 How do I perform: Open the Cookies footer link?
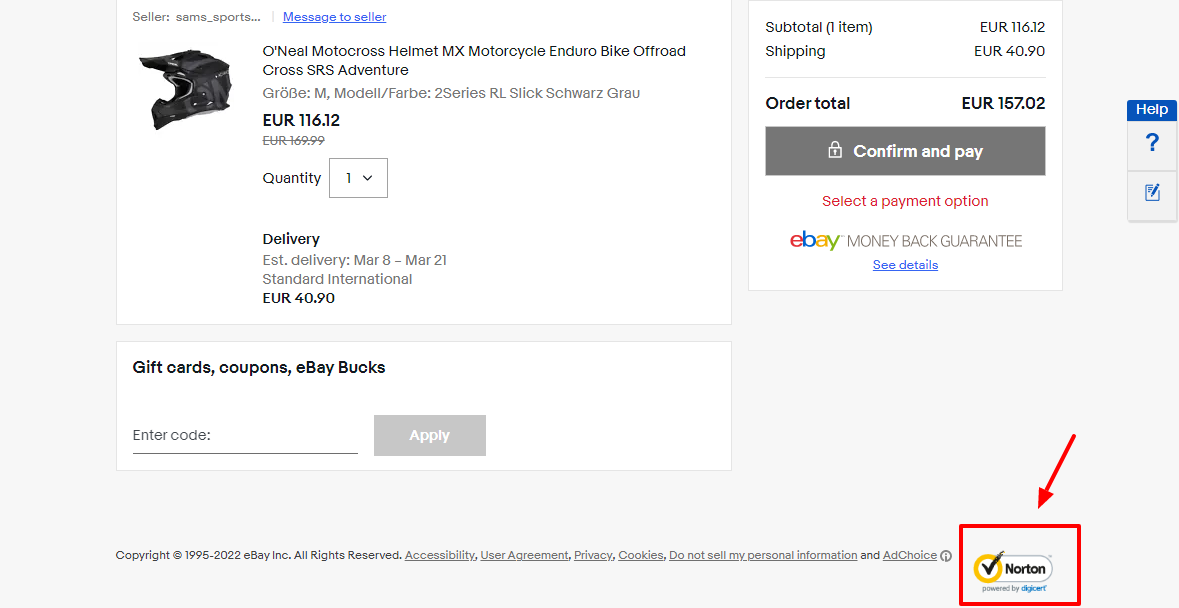point(640,555)
